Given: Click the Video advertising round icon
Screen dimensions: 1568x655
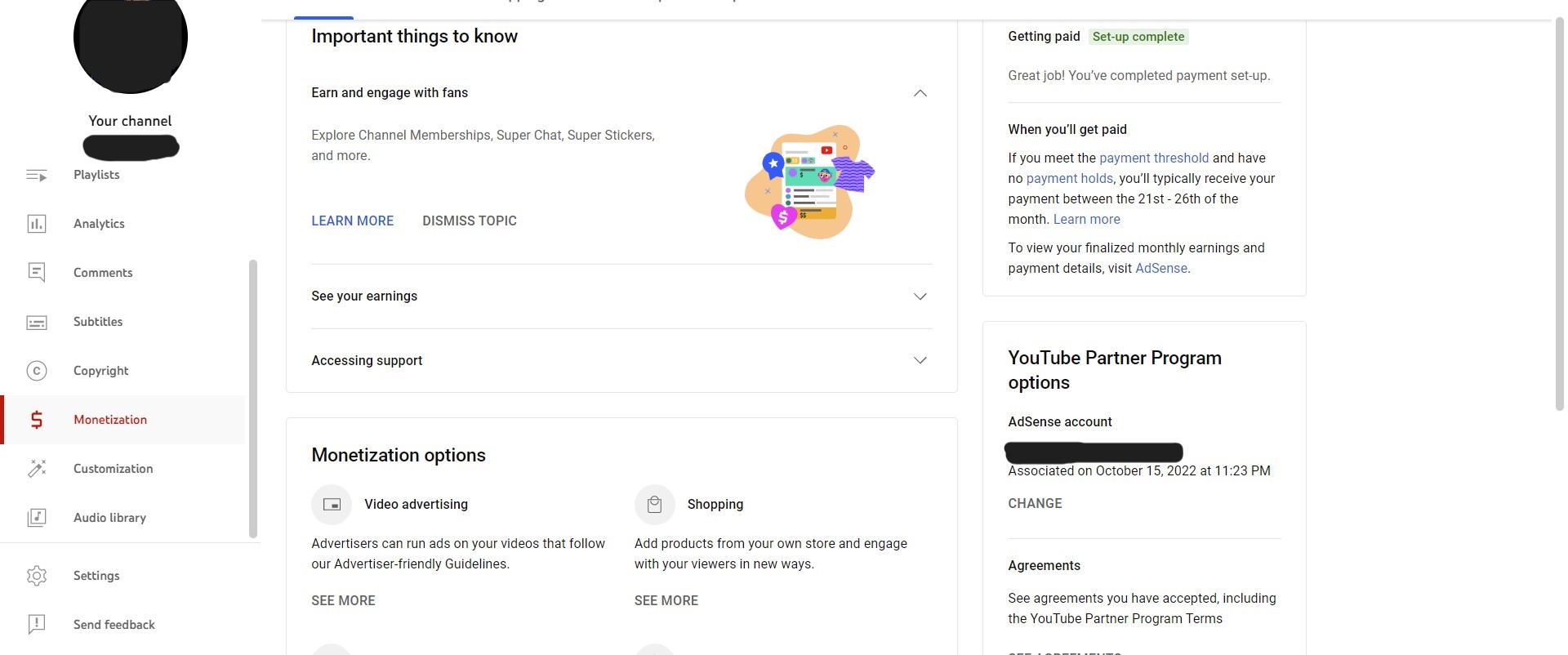Looking at the screenshot, I should pyautogui.click(x=332, y=505).
